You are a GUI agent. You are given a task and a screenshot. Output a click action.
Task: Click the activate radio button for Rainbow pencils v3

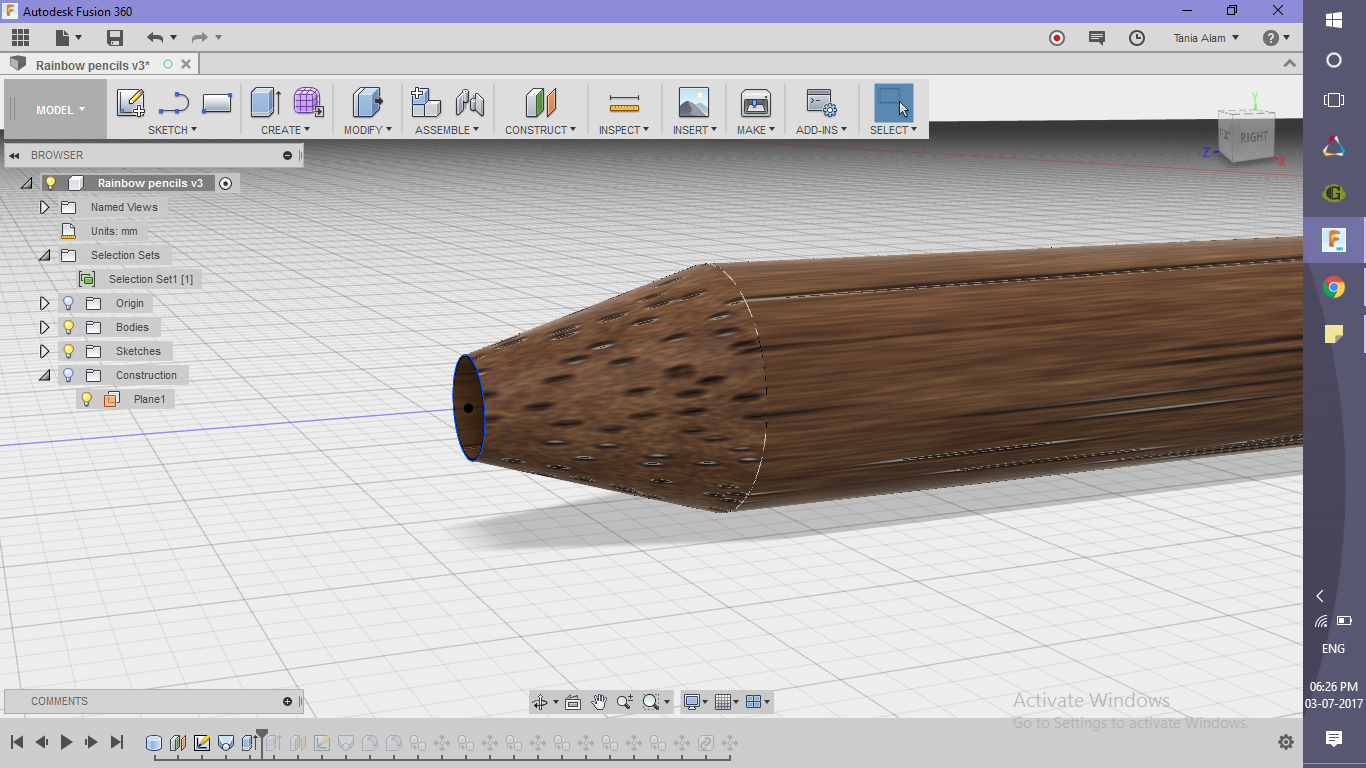225,183
